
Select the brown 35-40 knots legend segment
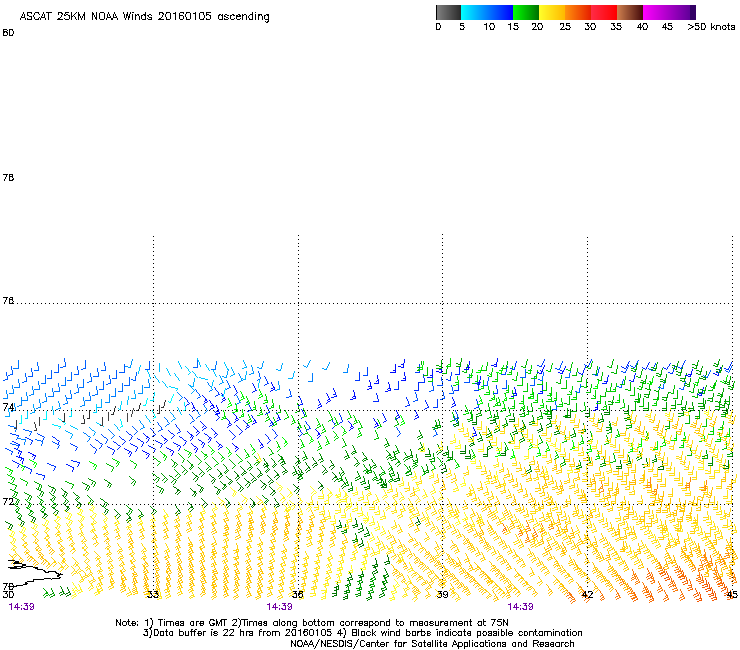pyautogui.click(x=630, y=12)
